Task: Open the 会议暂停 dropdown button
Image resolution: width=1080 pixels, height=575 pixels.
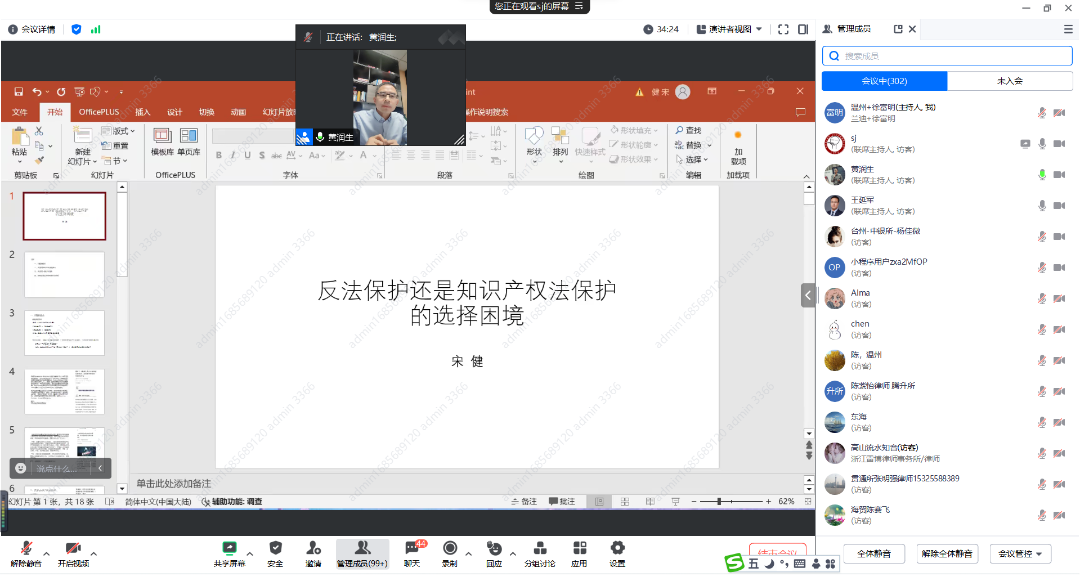Action: (x=1019, y=553)
